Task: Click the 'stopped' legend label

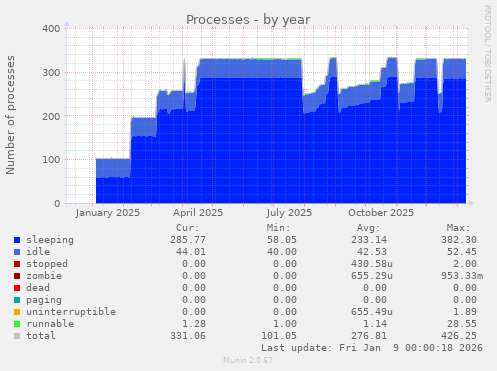Action: tap(47, 264)
